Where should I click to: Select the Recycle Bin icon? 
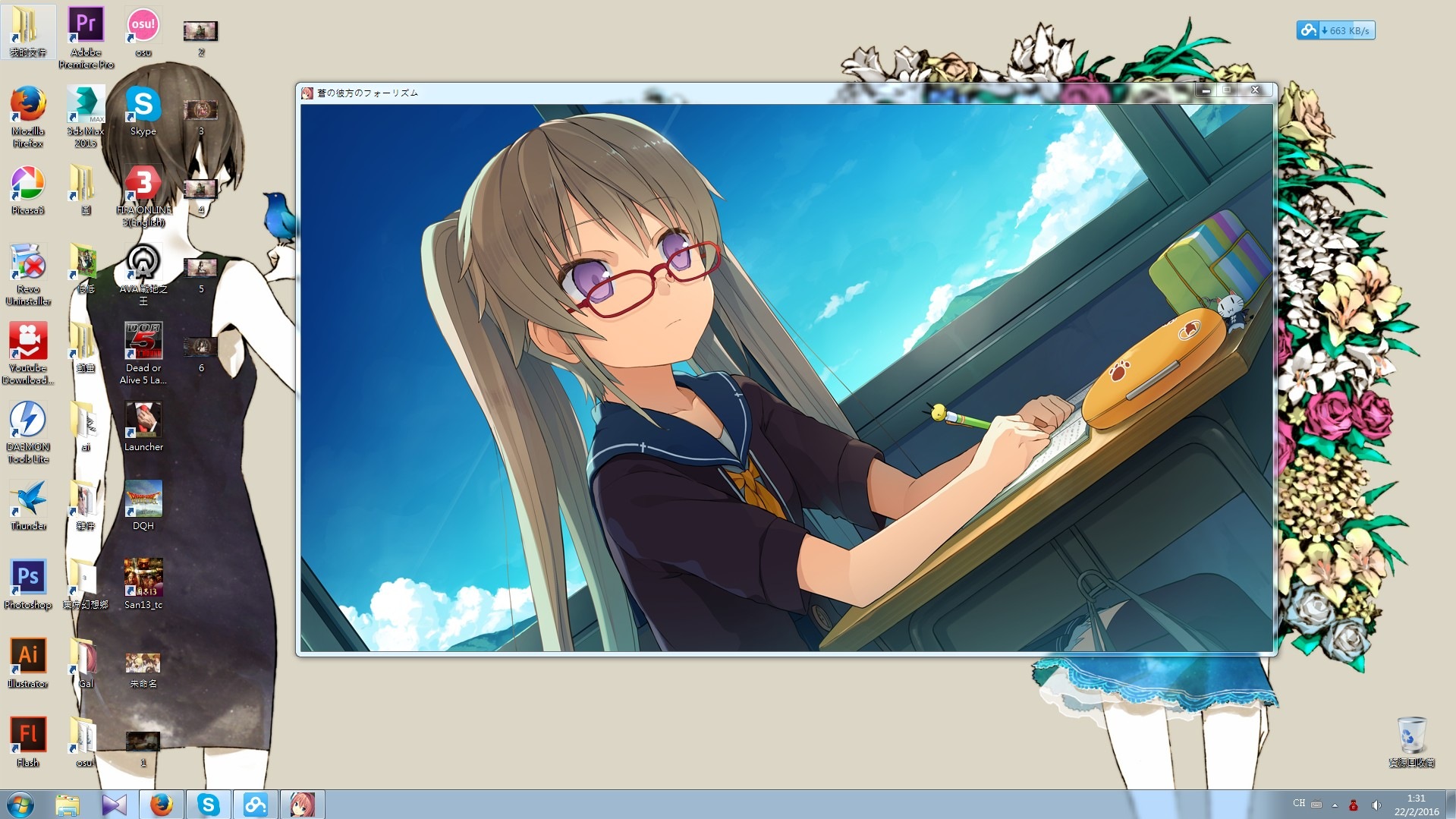pyautogui.click(x=1411, y=736)
